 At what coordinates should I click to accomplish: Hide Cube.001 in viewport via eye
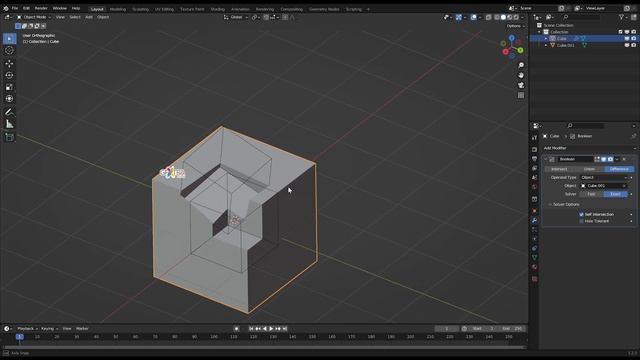point(627,45)
